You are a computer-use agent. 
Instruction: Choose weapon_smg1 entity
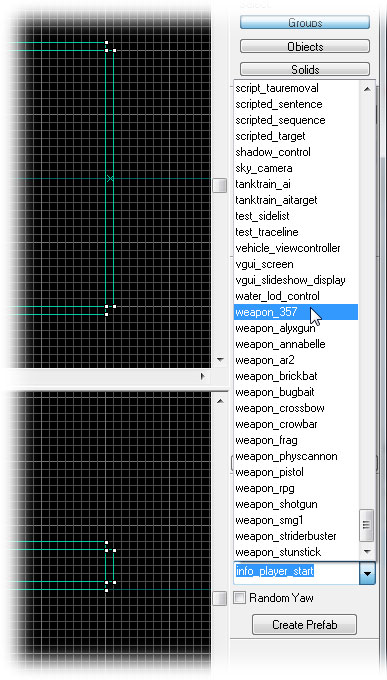click(296, 520)
